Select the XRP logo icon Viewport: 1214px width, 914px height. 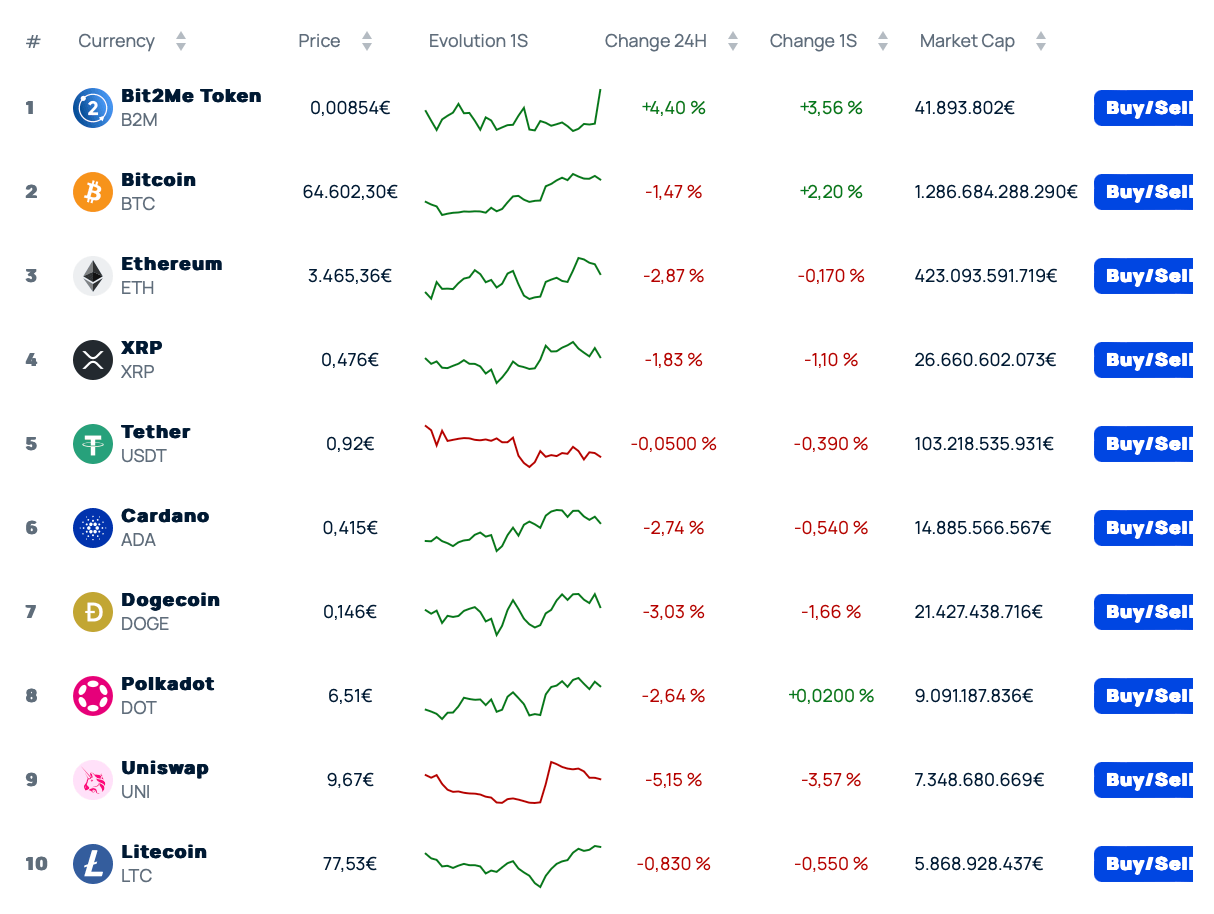[92, 360]
